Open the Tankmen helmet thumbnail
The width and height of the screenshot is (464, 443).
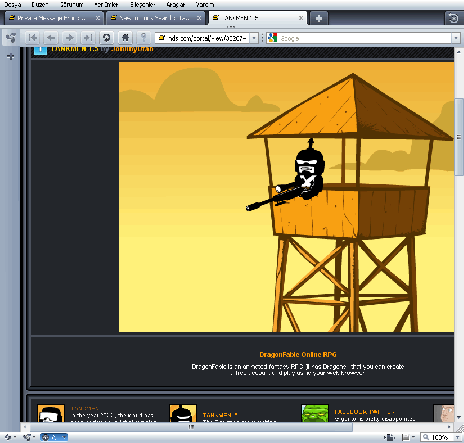pos(183,413)
